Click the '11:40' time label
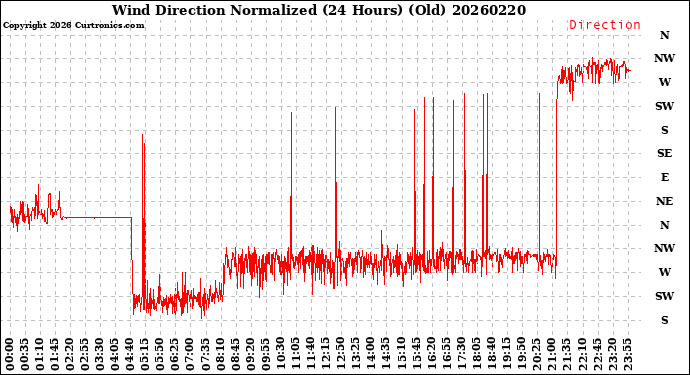 point(311,355)
